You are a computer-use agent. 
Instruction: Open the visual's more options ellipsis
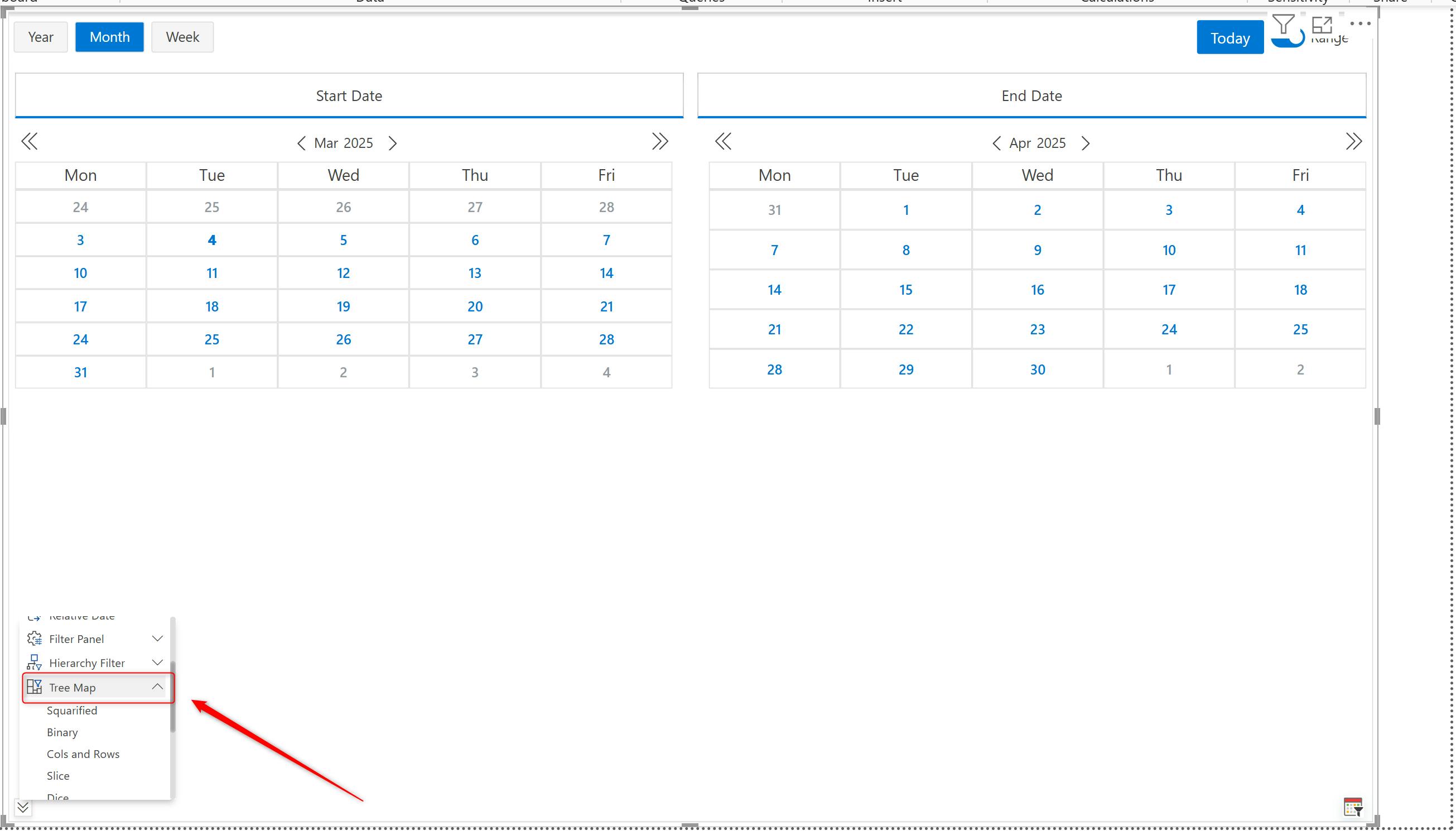pyautogui.click(x=1359, y=23)
